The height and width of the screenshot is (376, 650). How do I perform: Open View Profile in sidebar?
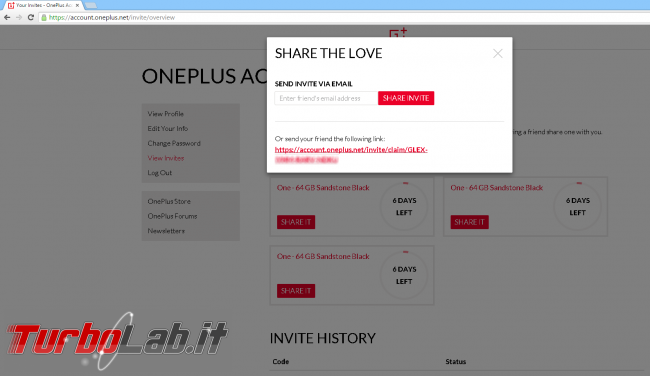tap(165, 114)
